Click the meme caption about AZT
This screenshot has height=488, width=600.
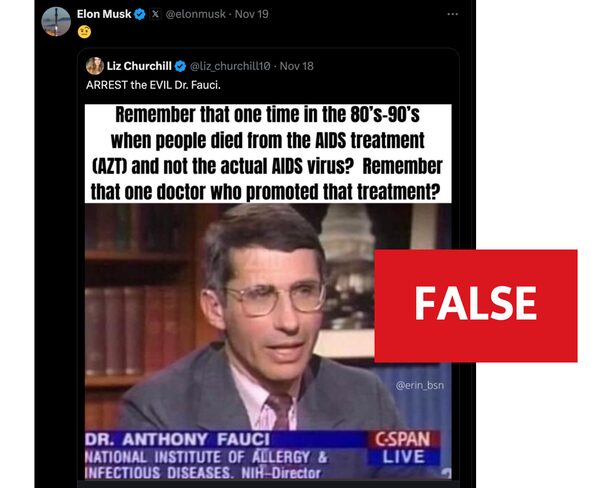tap(268, 153)
